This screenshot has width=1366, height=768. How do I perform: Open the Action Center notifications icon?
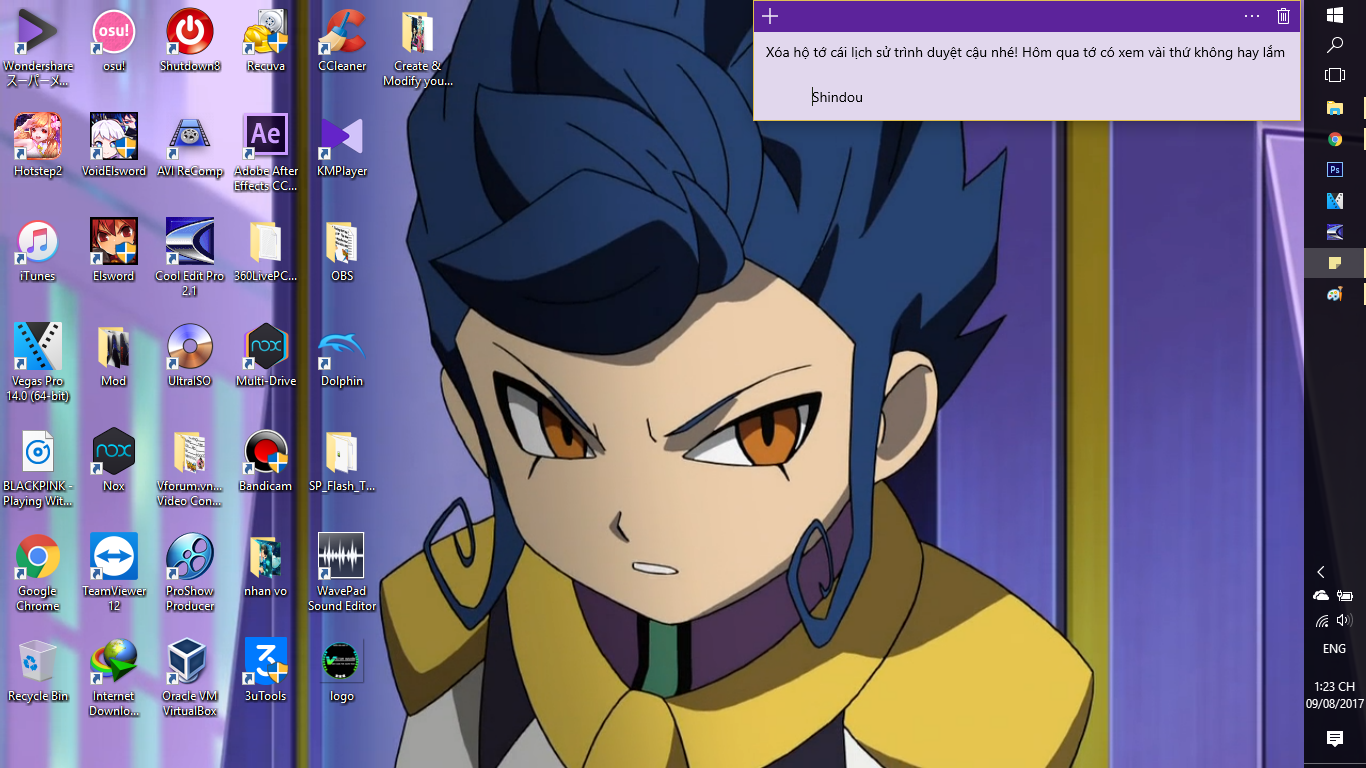click(1335, 739)
